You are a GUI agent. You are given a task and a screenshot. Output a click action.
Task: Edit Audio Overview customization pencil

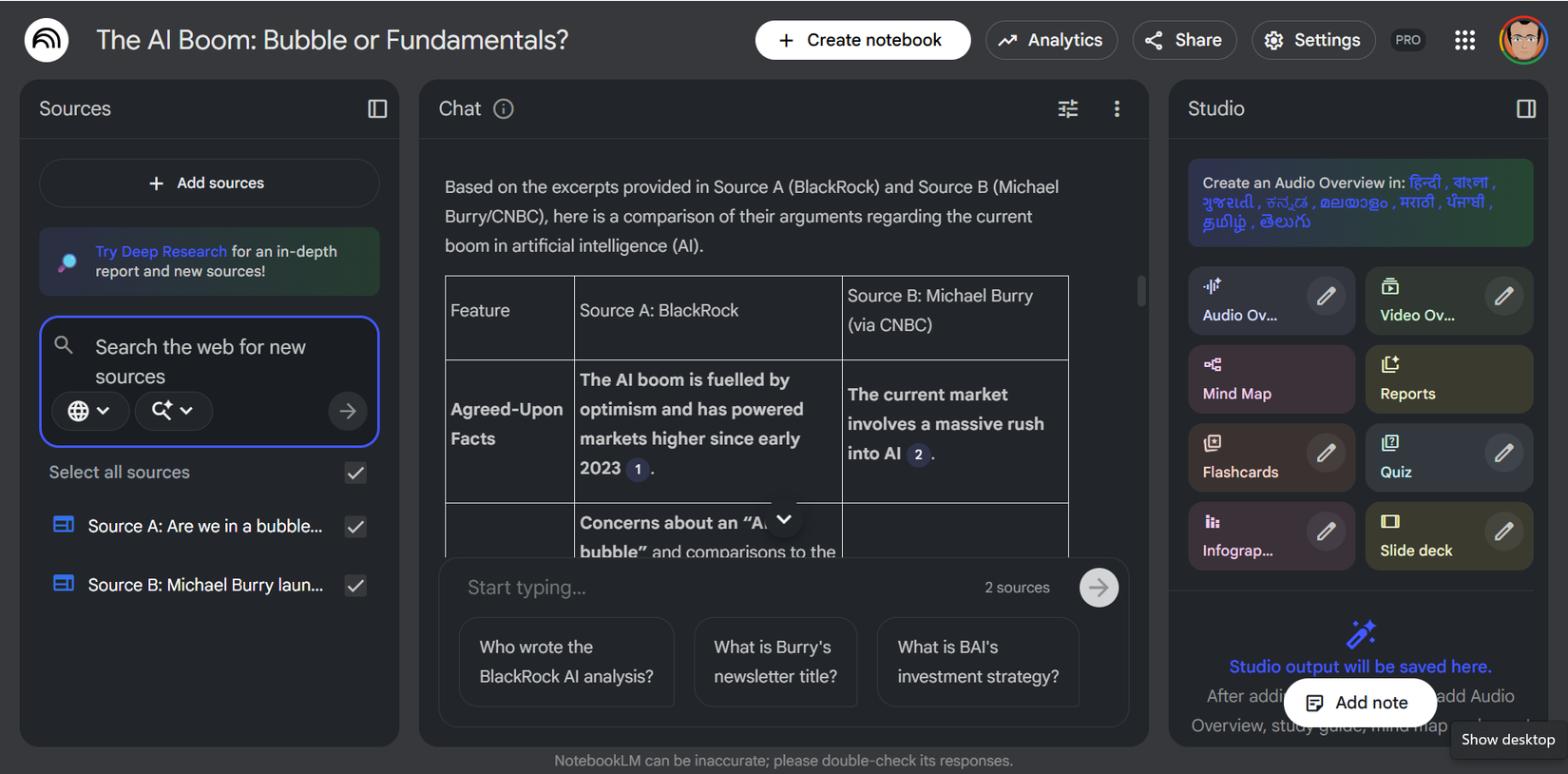pos(1326,297)
